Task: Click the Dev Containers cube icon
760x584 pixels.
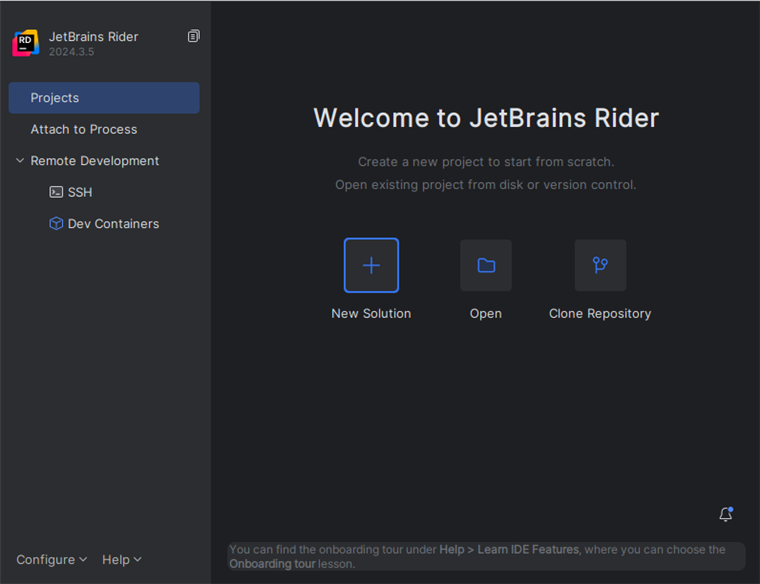Action: [x=56, y=223]
